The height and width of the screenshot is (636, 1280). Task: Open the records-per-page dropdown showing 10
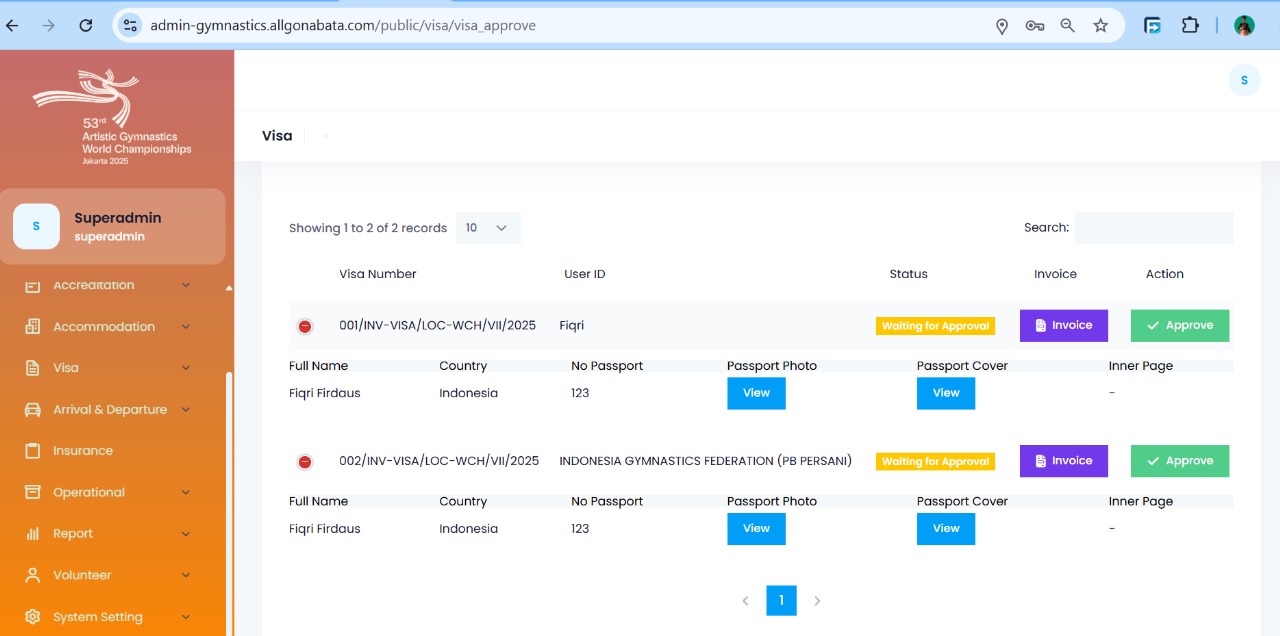coord(488,228)
